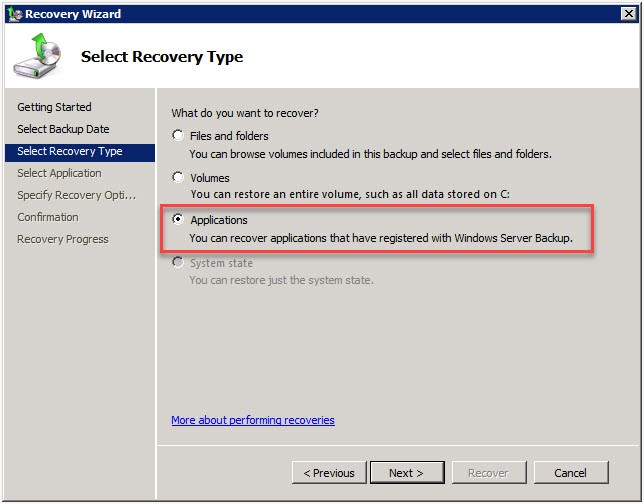
Task: Select the Confirmation step in sidebar
Action: click(x=47, y=217)
